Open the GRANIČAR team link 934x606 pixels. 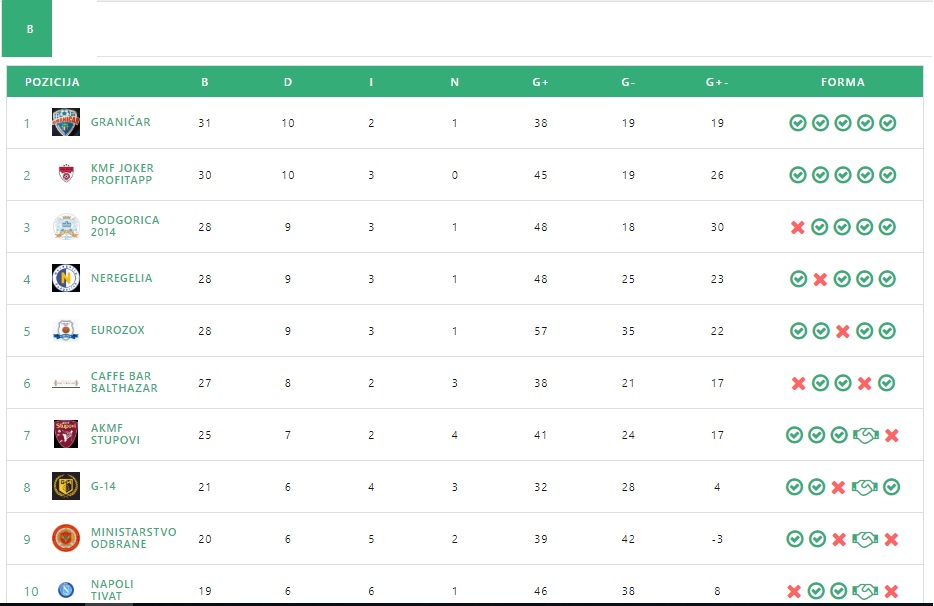tap(120, 122)
